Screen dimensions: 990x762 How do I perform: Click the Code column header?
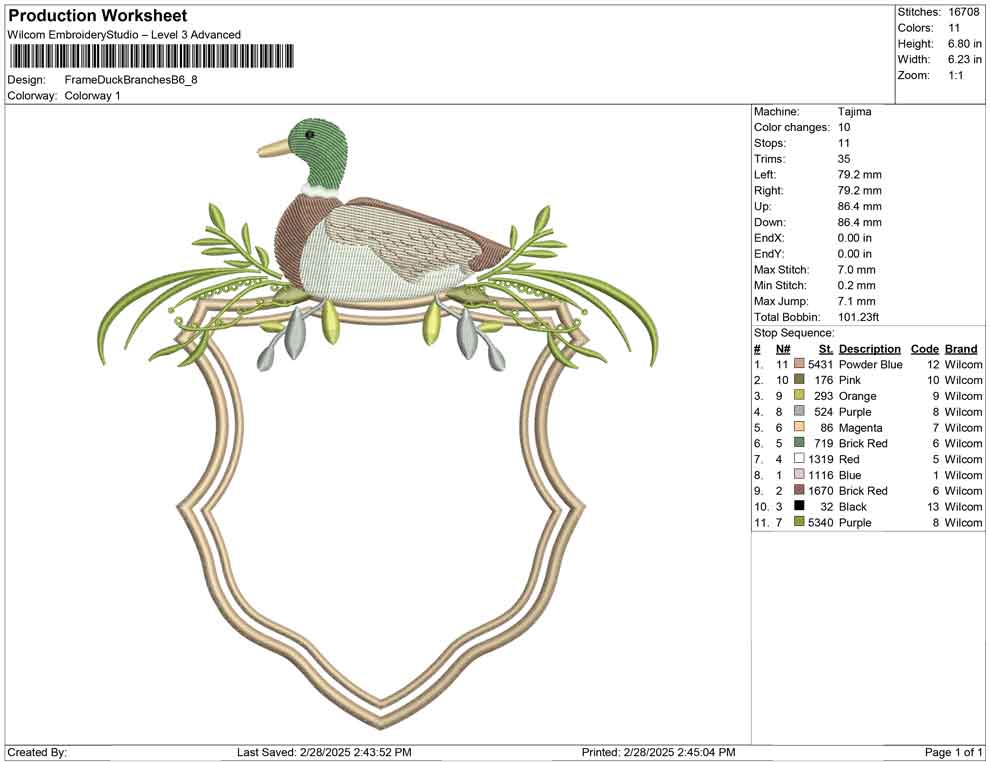(x=925, y=348)
